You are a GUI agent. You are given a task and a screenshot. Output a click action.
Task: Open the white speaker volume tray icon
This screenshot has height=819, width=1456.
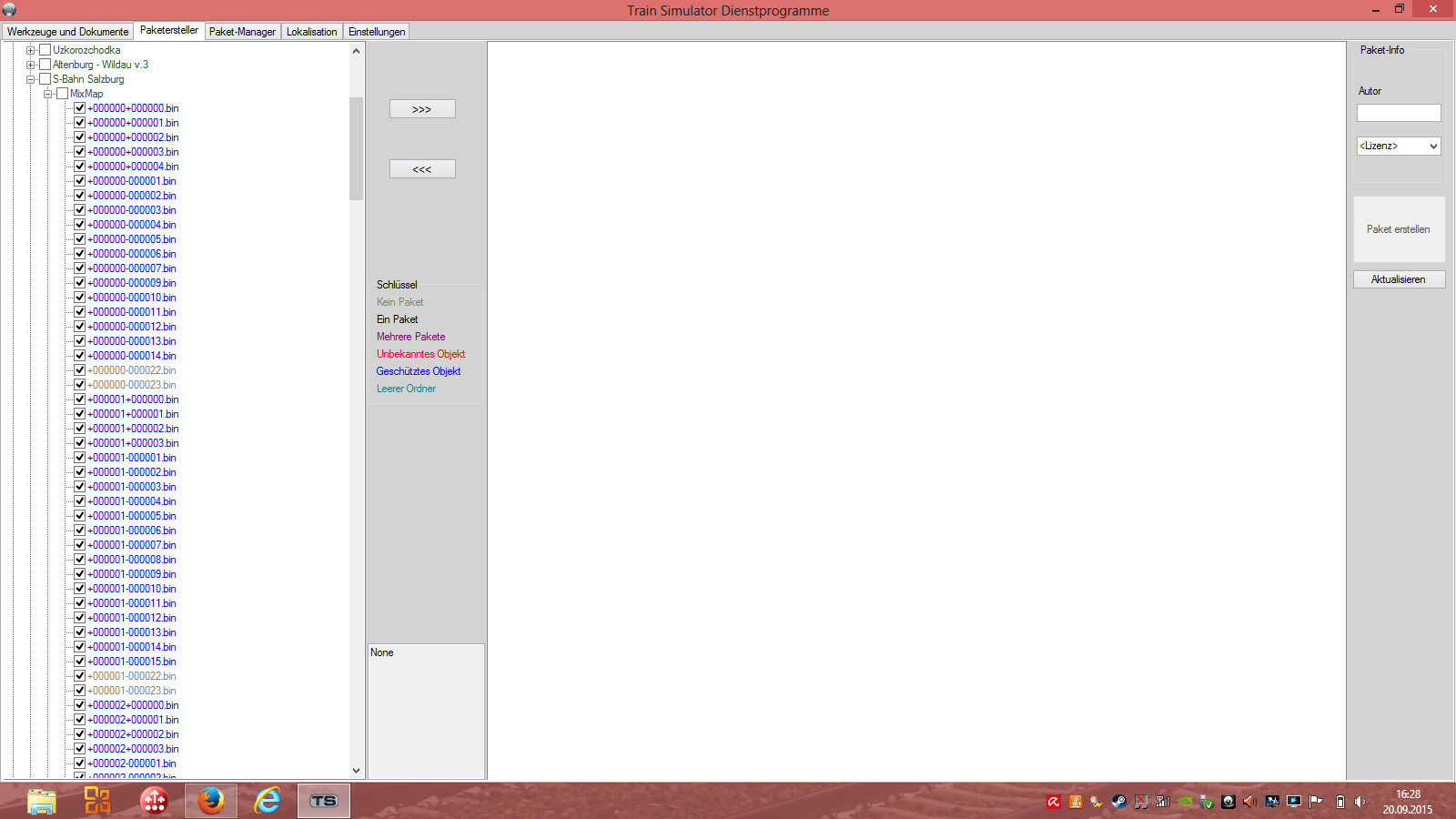click(1360, 802)
